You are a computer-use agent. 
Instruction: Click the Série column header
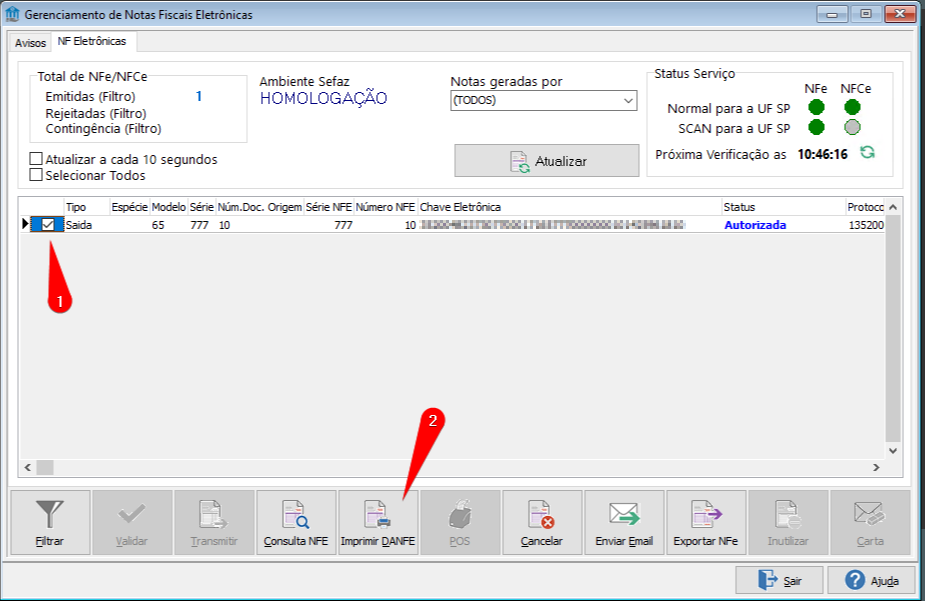pyautogui.click(x=202, y=207)
